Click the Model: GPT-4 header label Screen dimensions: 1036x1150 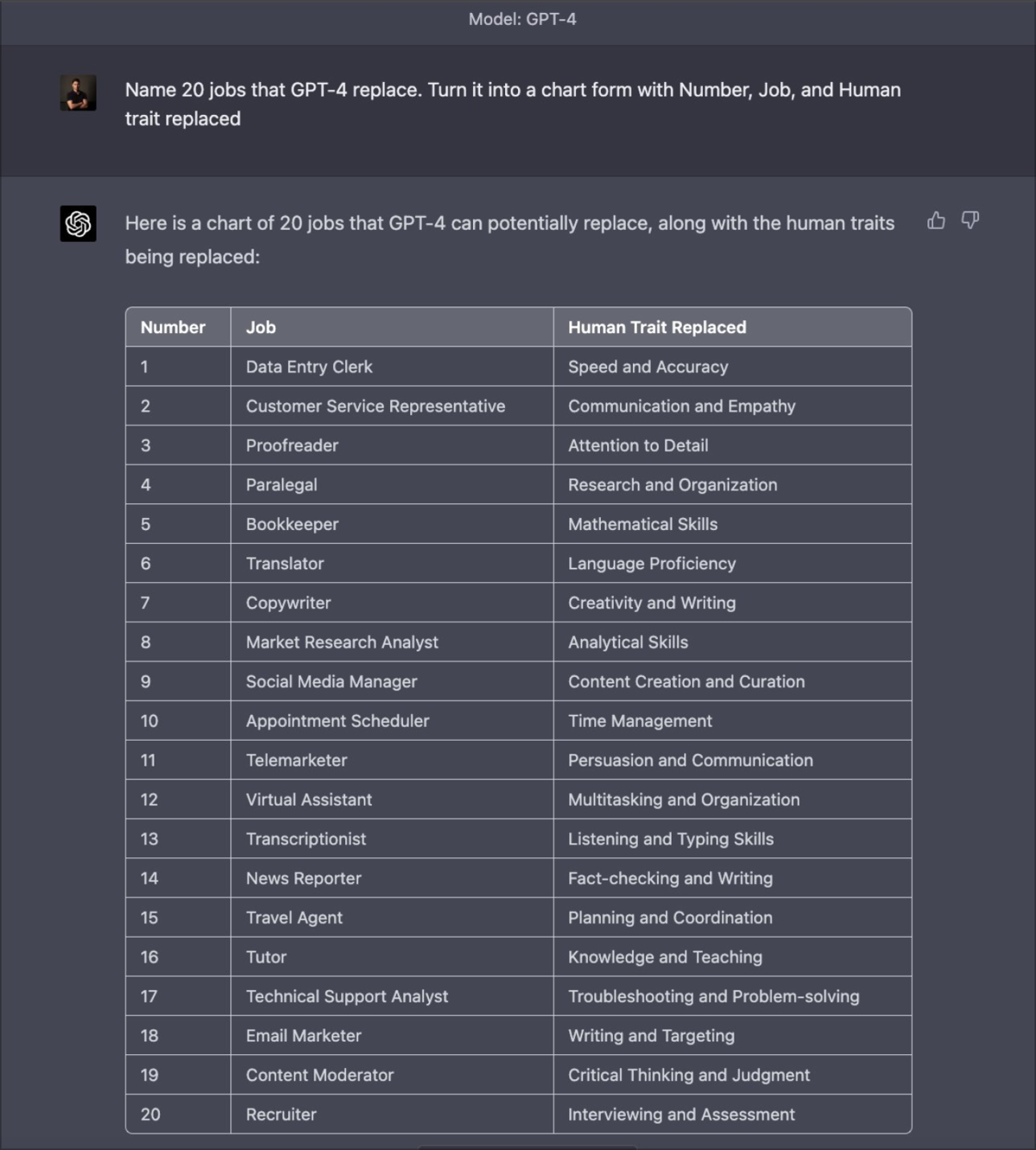pos(521,19)
